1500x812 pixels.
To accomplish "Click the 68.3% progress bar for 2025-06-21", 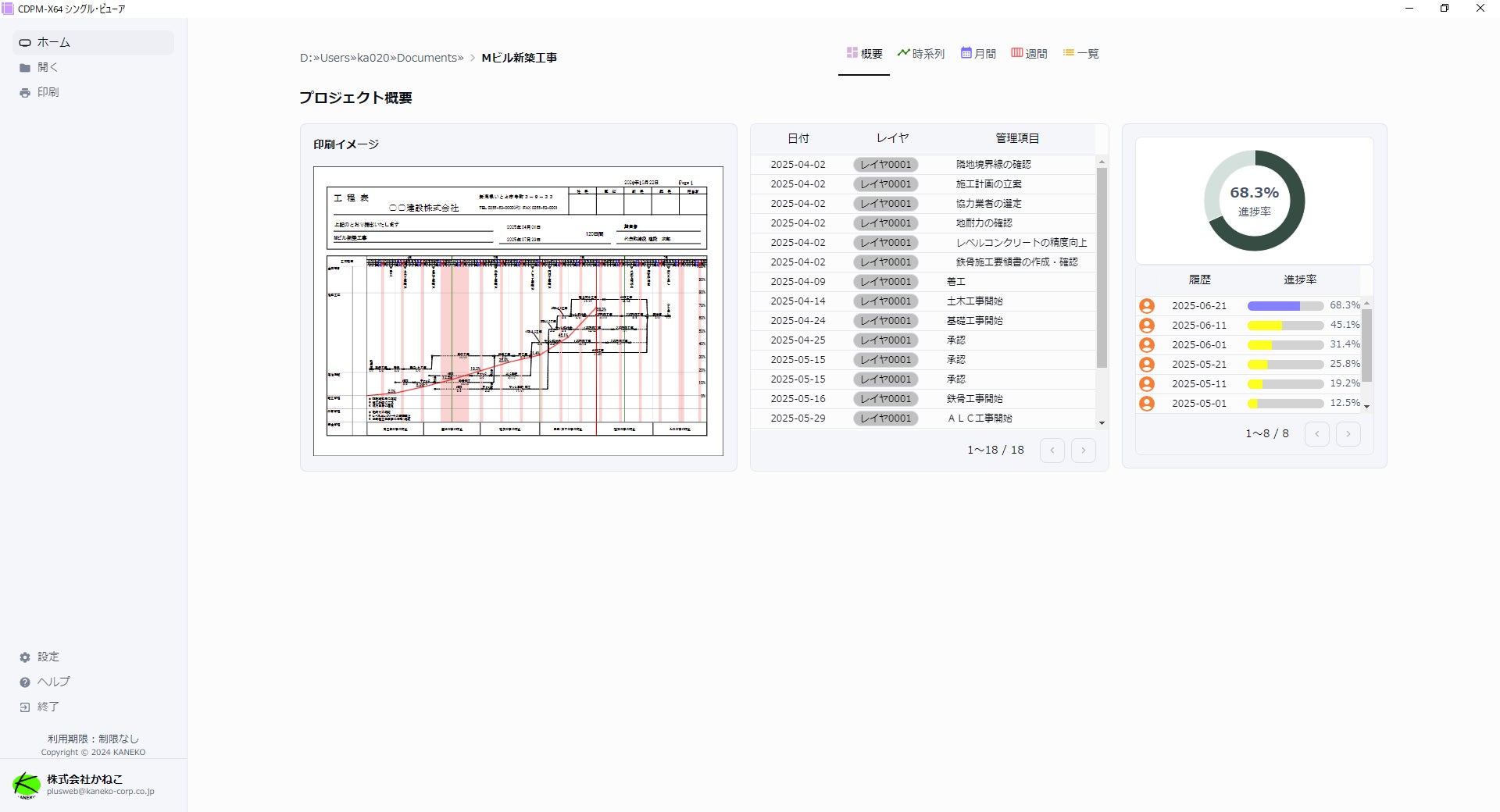I will tap(1285, 306).
